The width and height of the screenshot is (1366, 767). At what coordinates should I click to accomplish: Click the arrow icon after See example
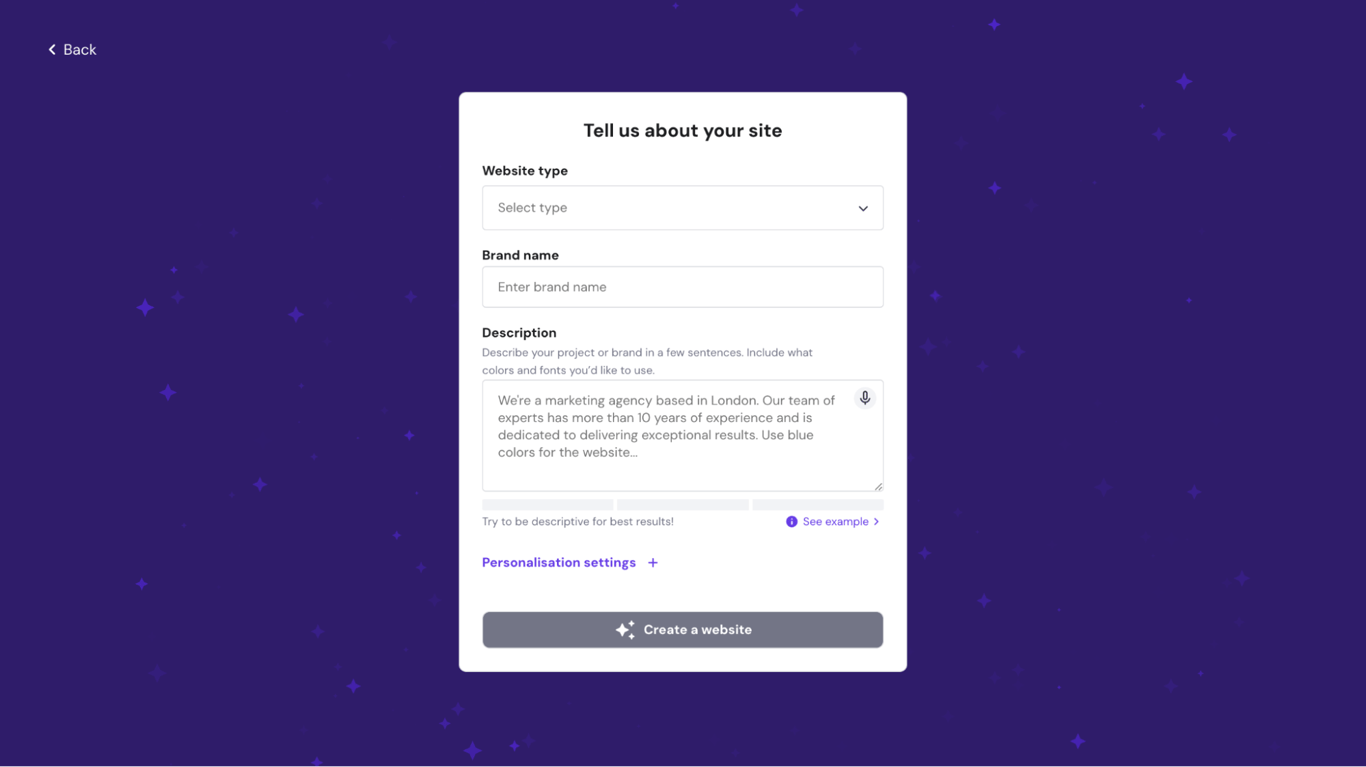tap(876, 521)
